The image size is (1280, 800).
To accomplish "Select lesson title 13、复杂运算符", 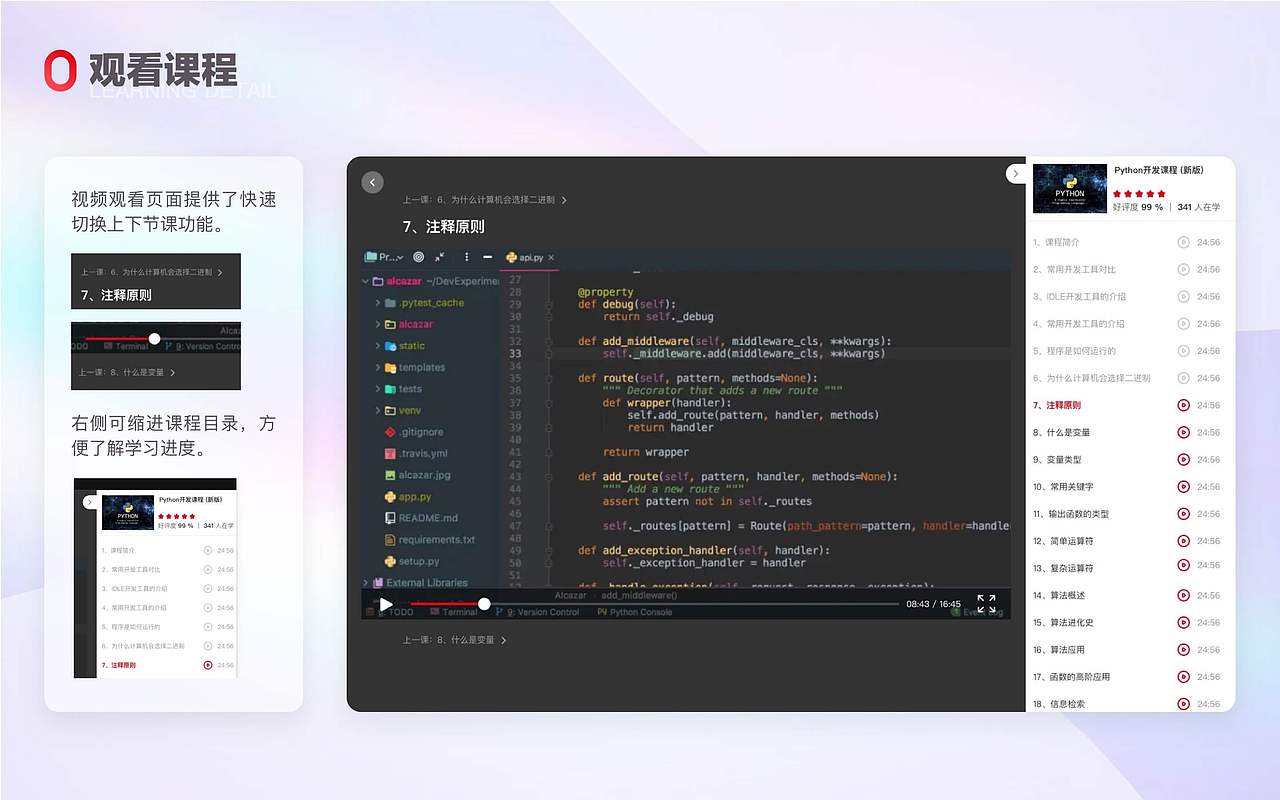I will (x=1063, y=568).
